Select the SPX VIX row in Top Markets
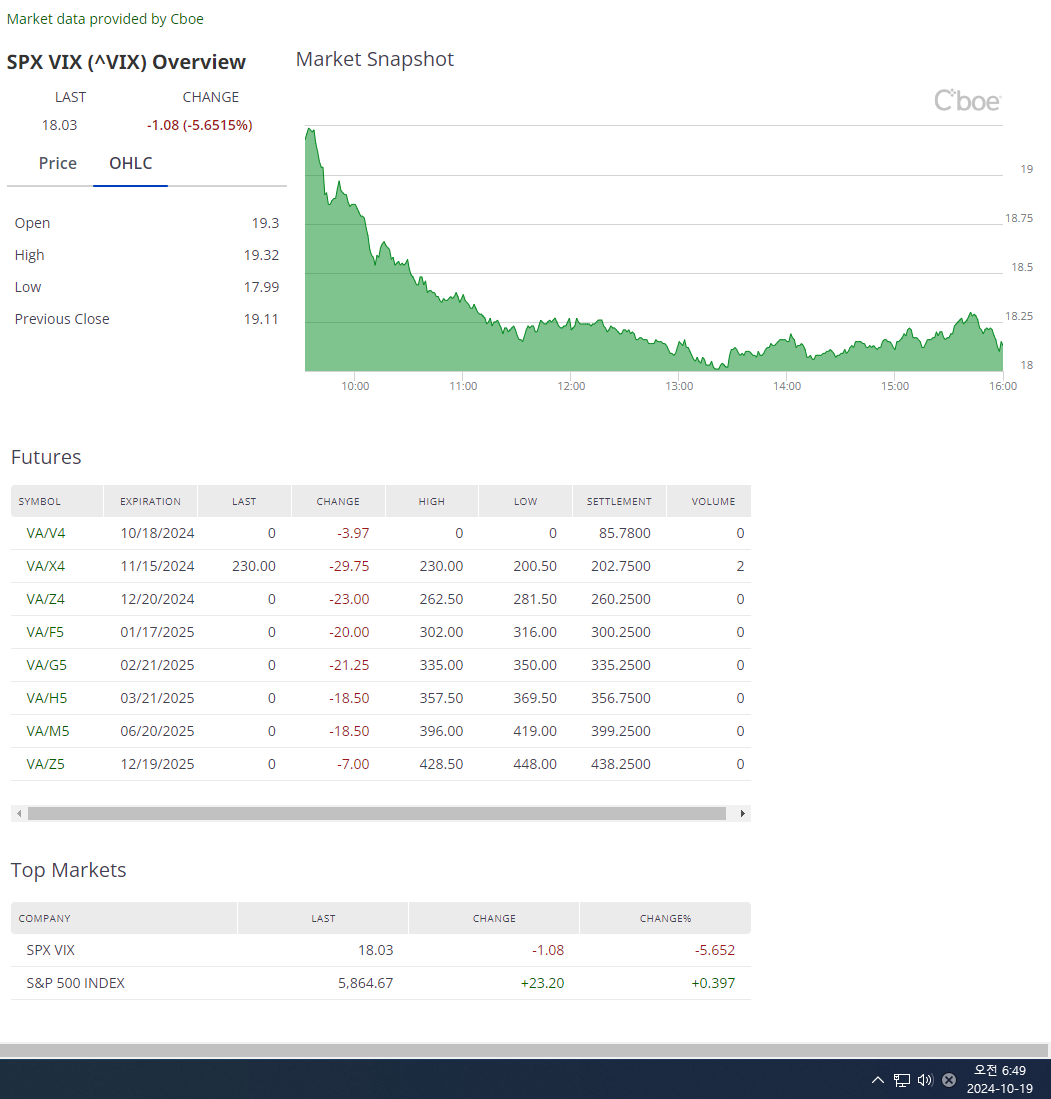 tap(380, 950)
